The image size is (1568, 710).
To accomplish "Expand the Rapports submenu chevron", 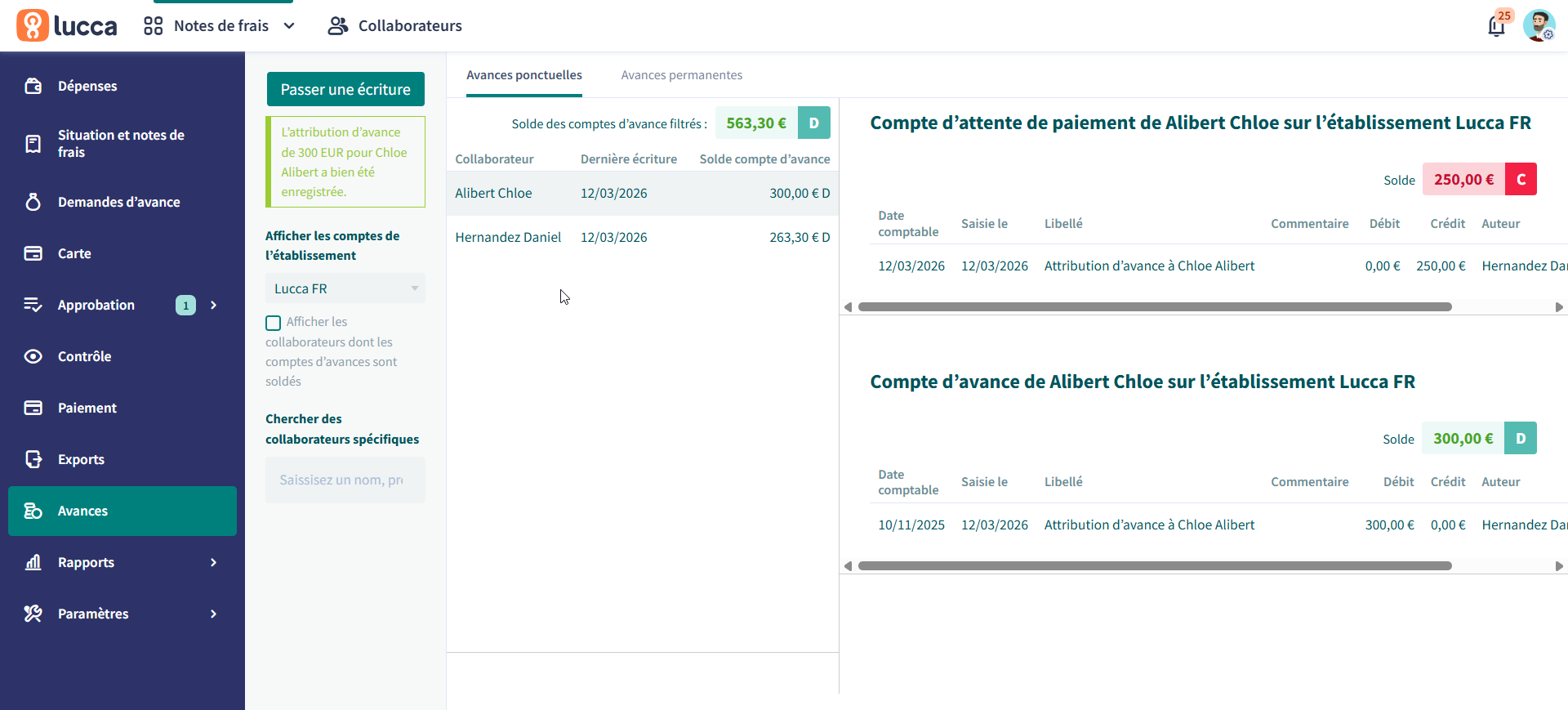I will pos(214,562).
